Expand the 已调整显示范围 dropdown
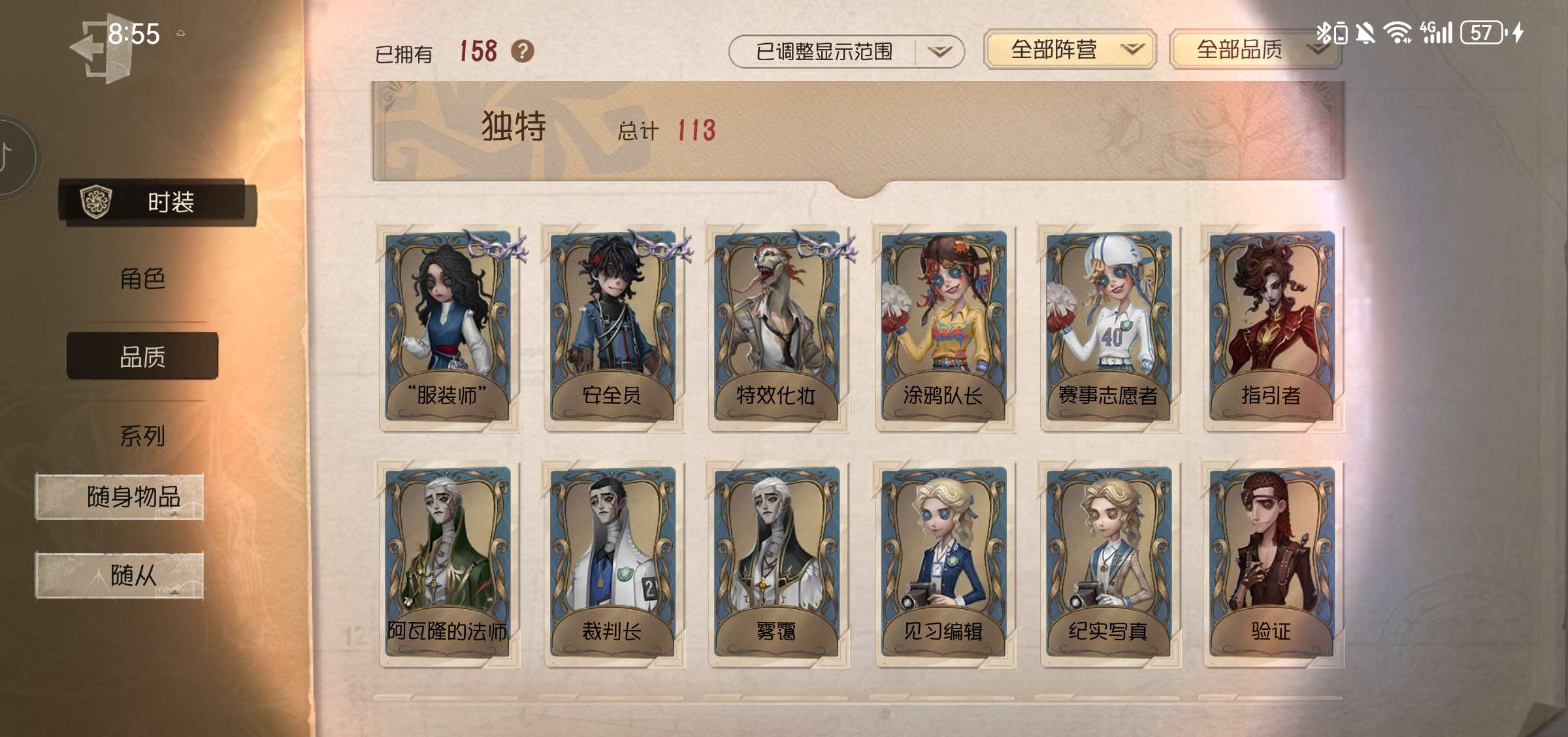1568x737 pixels. pos(847,52)
